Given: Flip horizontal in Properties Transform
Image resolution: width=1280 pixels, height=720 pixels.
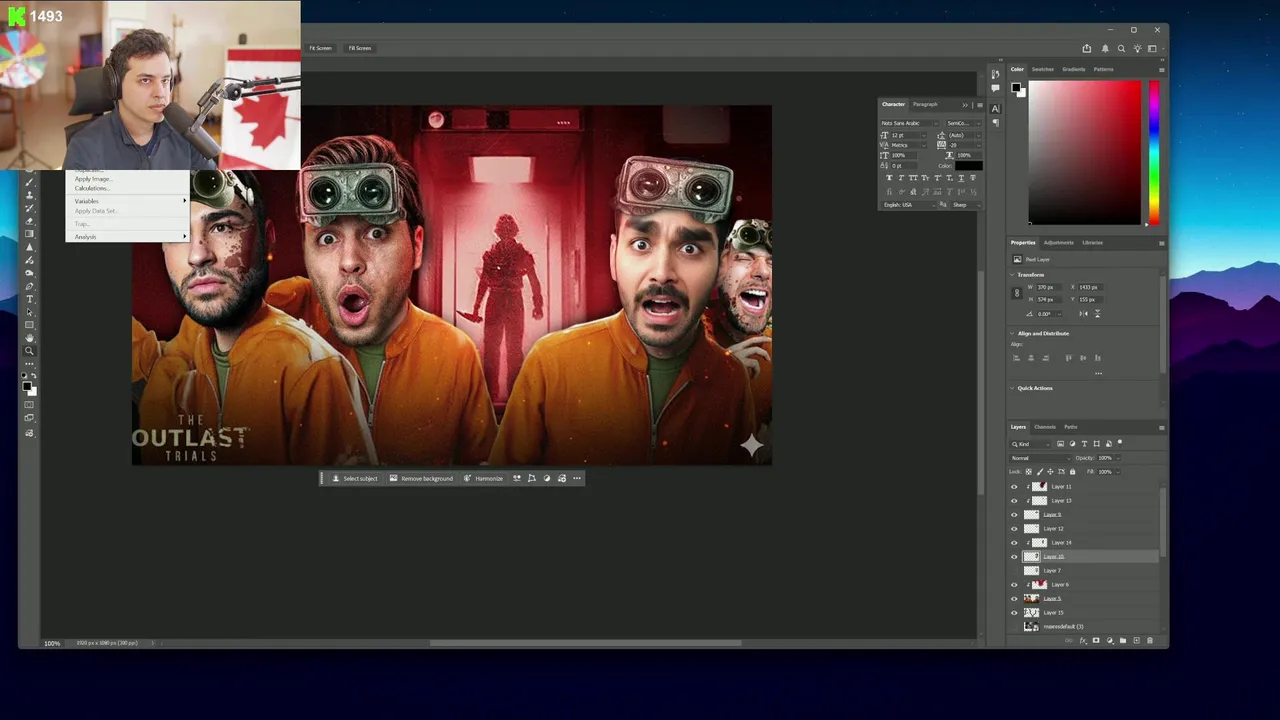Looking at the screenshot, I should 1084,314.
